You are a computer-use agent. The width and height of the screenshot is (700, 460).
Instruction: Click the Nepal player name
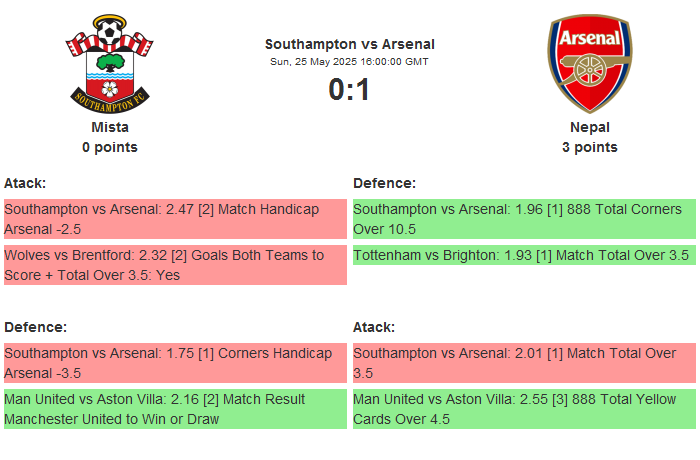click(x=589, y=127)
